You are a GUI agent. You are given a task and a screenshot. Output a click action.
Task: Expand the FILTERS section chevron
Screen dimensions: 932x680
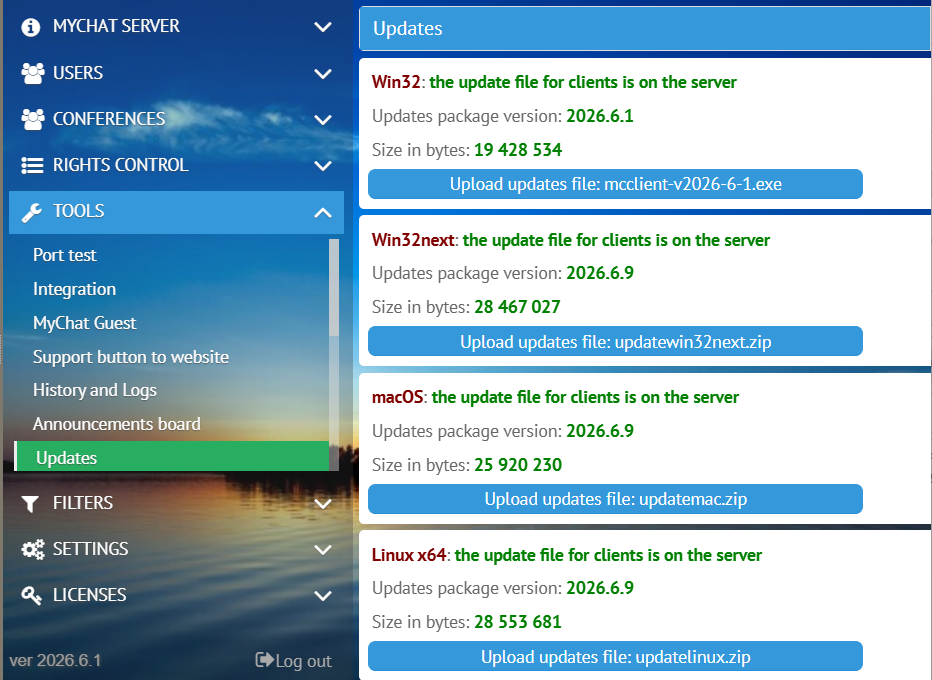[323, 503]
